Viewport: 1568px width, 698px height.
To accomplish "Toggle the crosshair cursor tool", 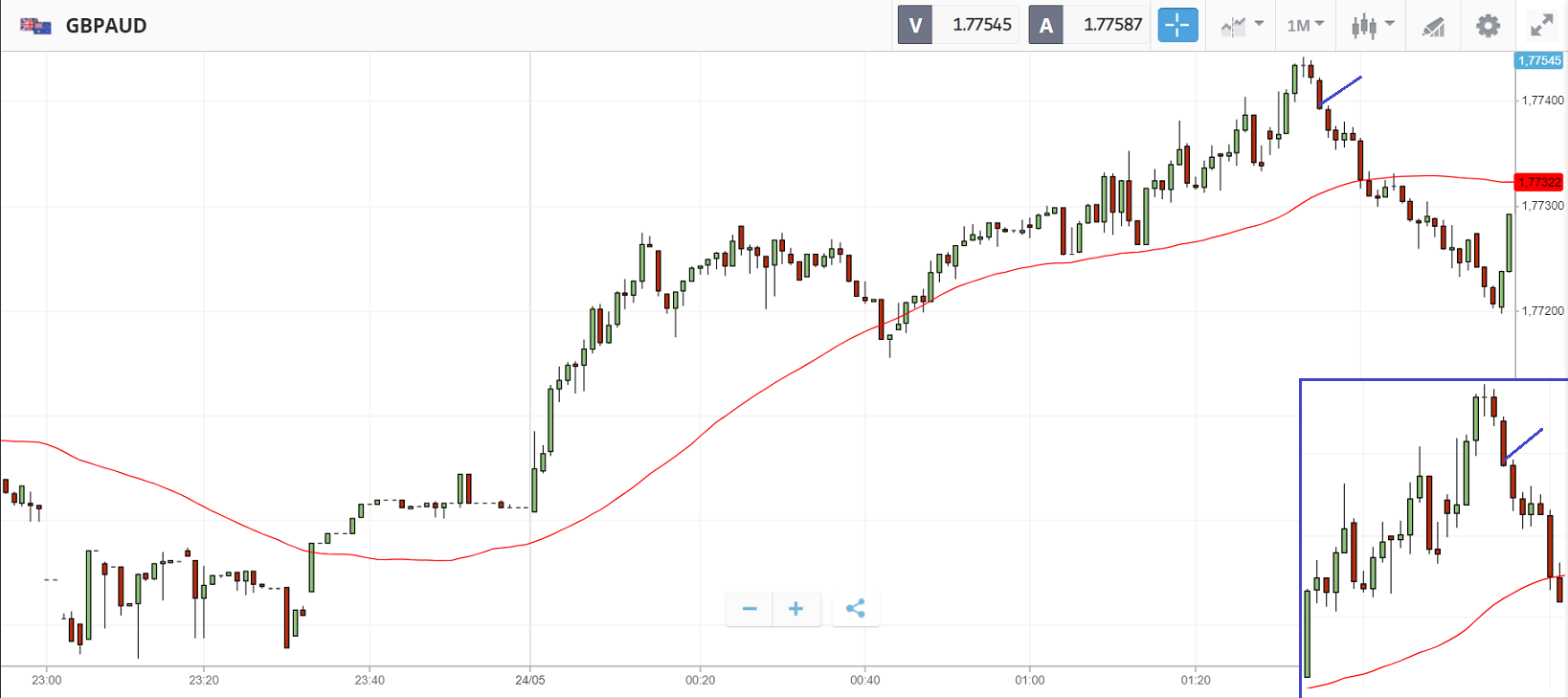I will (x=1177, y=25).
